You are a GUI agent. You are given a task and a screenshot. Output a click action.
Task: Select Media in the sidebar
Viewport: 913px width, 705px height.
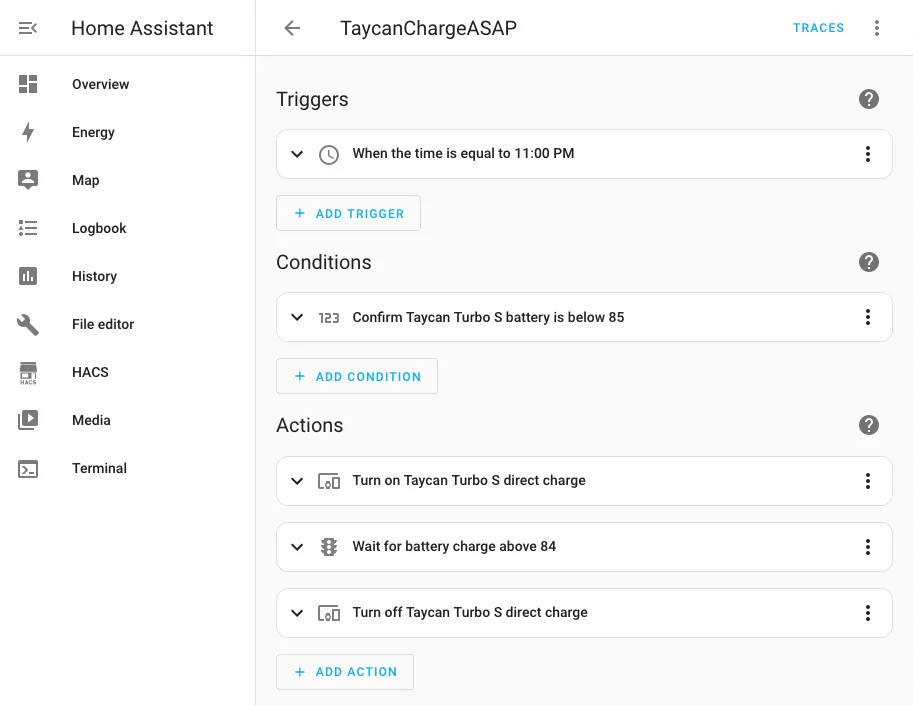click(x=91, y=420)
